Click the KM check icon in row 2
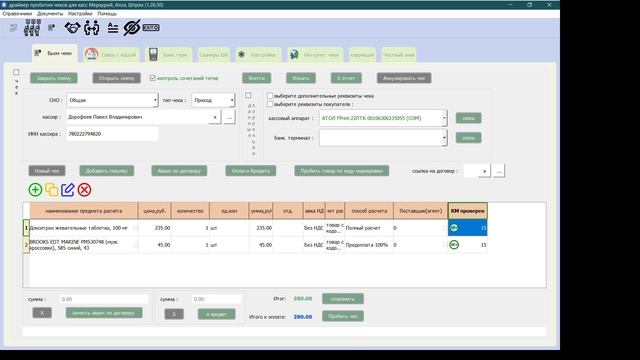Image resolution: width=640 pixels, height=360 pixels. [x=454, y=244]
